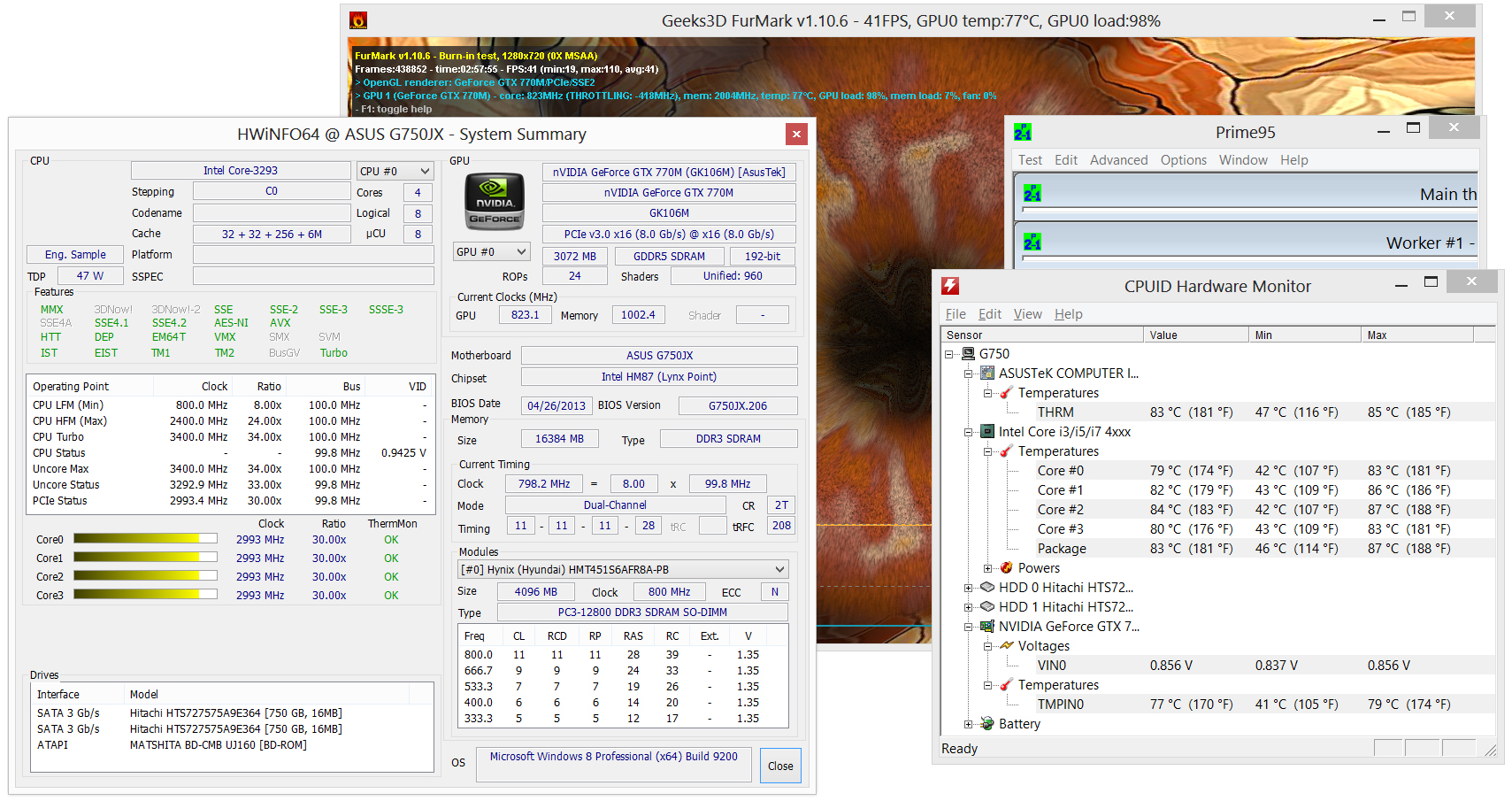This screenshot has width=1512, height=801.
Task: Open the Prime95 Window menu
Action: coord(1243,160)
